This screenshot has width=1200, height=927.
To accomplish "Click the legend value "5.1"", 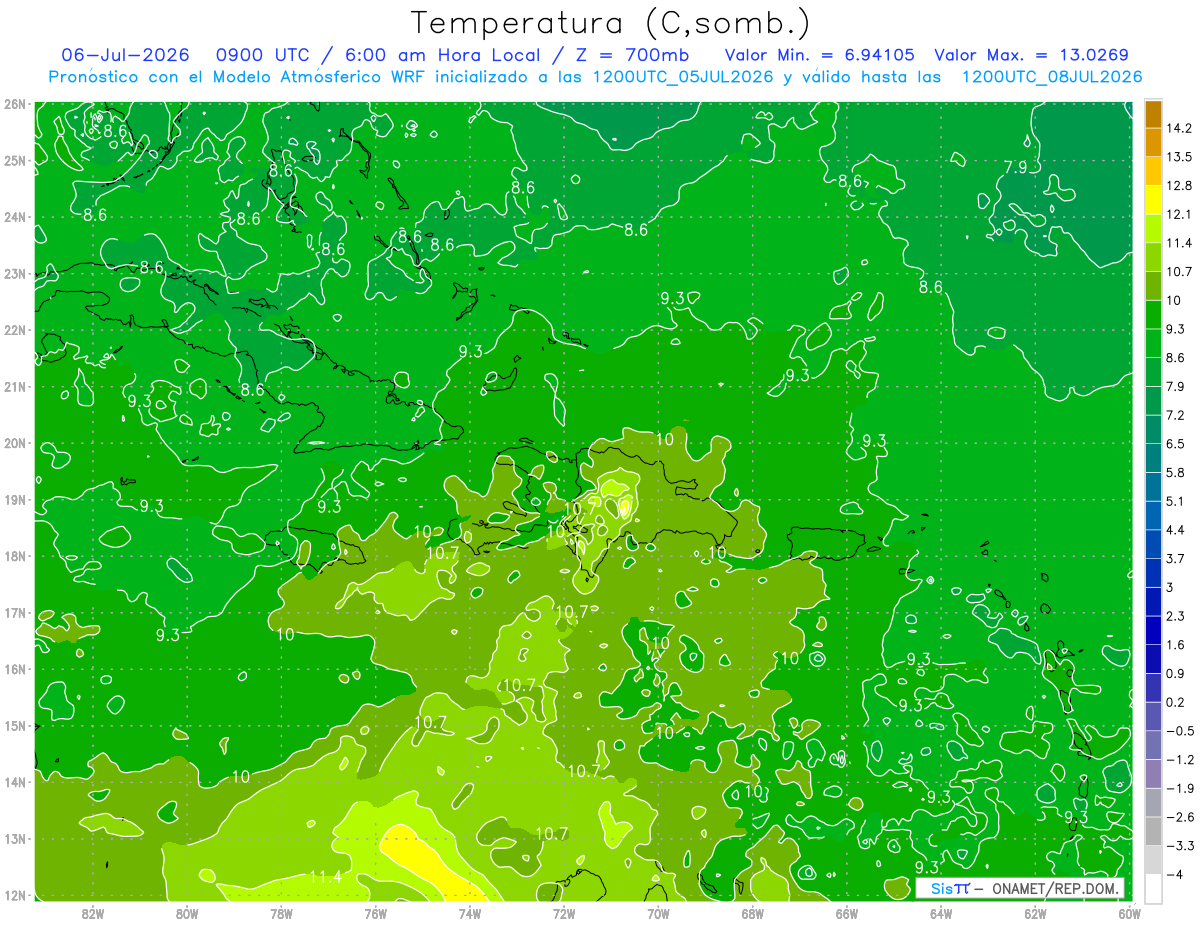I will [x=1175, y=501].
